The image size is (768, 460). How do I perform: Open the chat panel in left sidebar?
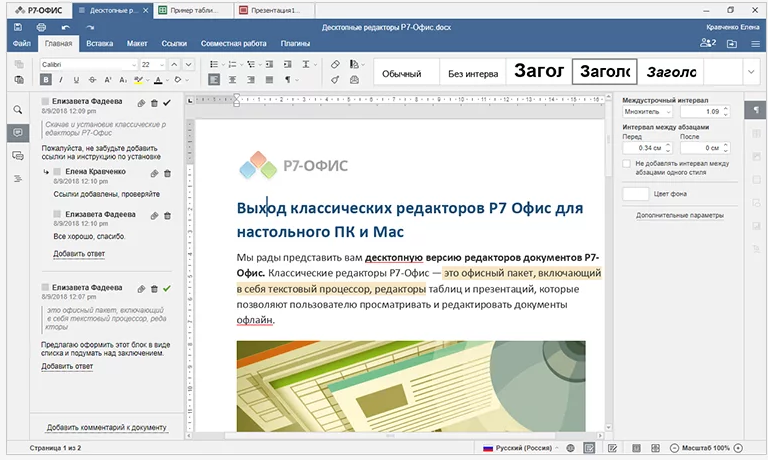tap(17, 156)
